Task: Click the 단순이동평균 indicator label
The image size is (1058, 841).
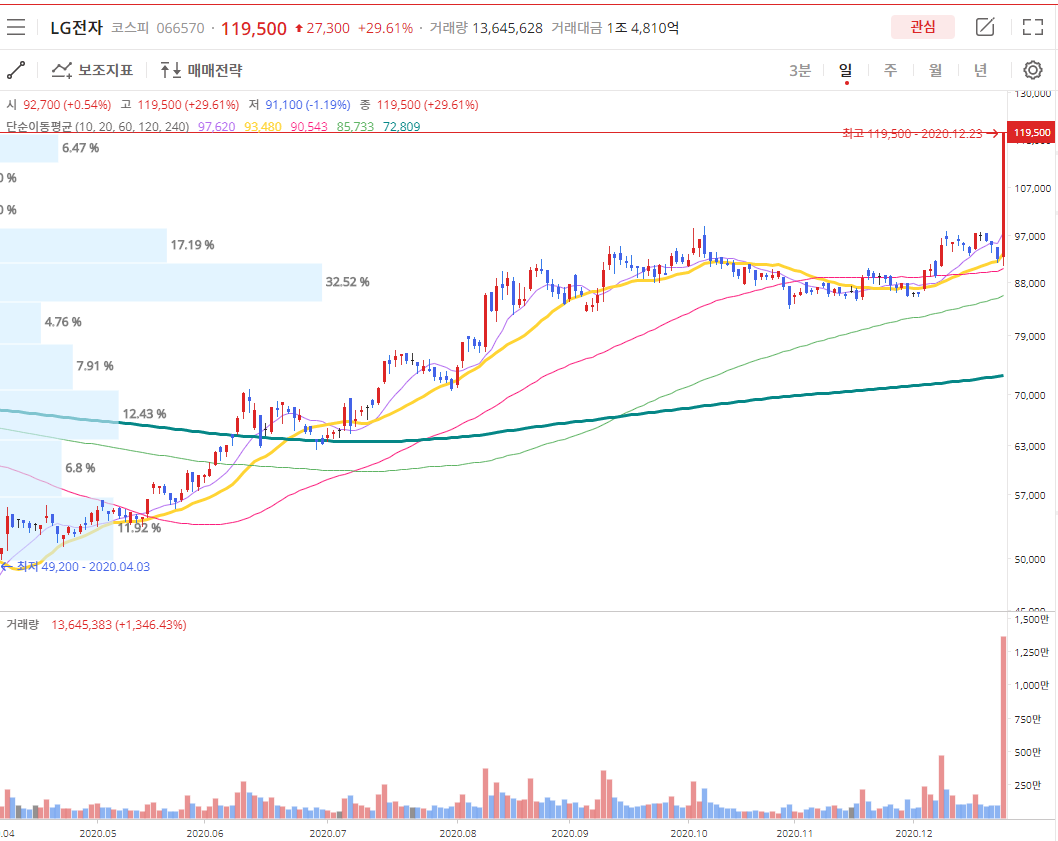Action: (x=98, y=126)
